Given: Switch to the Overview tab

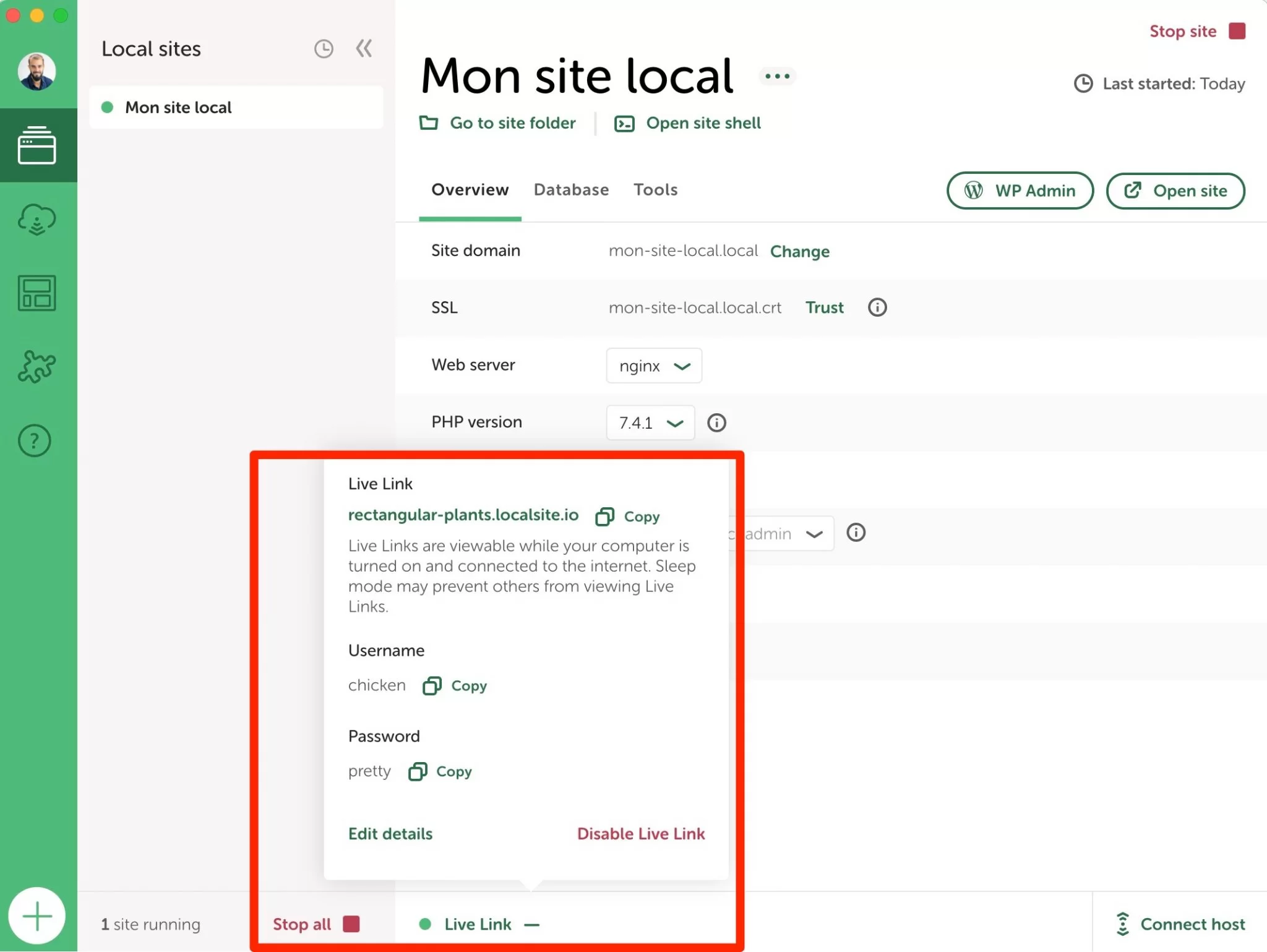Looking at the screenshot, I should [470, 190].
